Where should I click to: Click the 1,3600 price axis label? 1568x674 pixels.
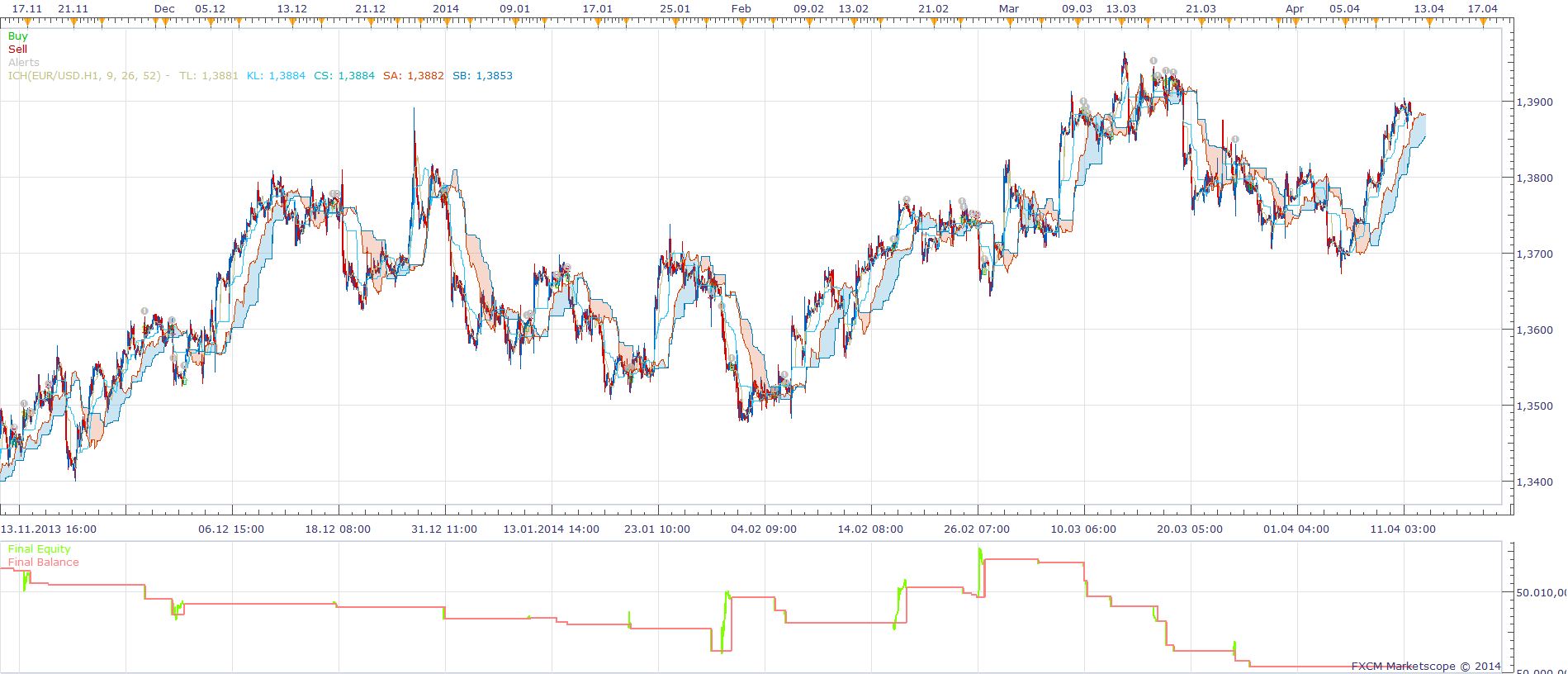coord(1534,330)
